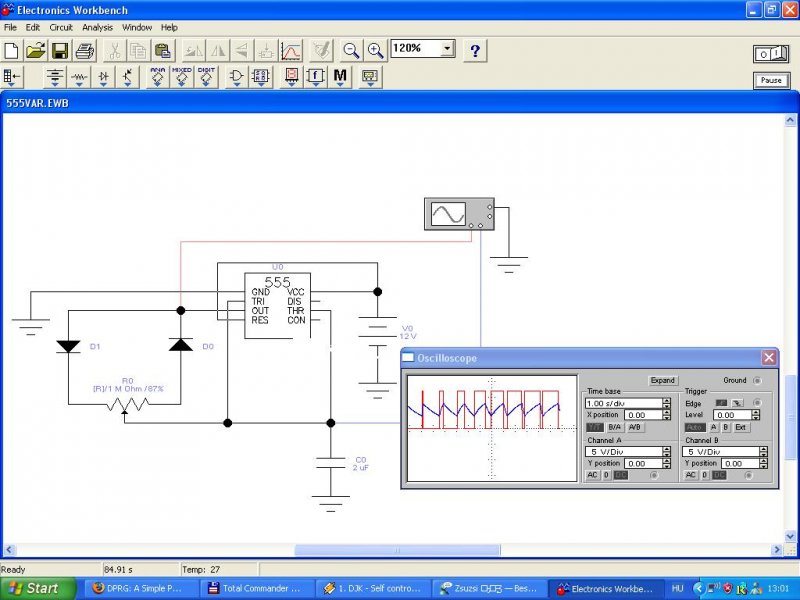The image size is (800, 600).
Task: Increase time base s/div value
Action: [667, 401]
